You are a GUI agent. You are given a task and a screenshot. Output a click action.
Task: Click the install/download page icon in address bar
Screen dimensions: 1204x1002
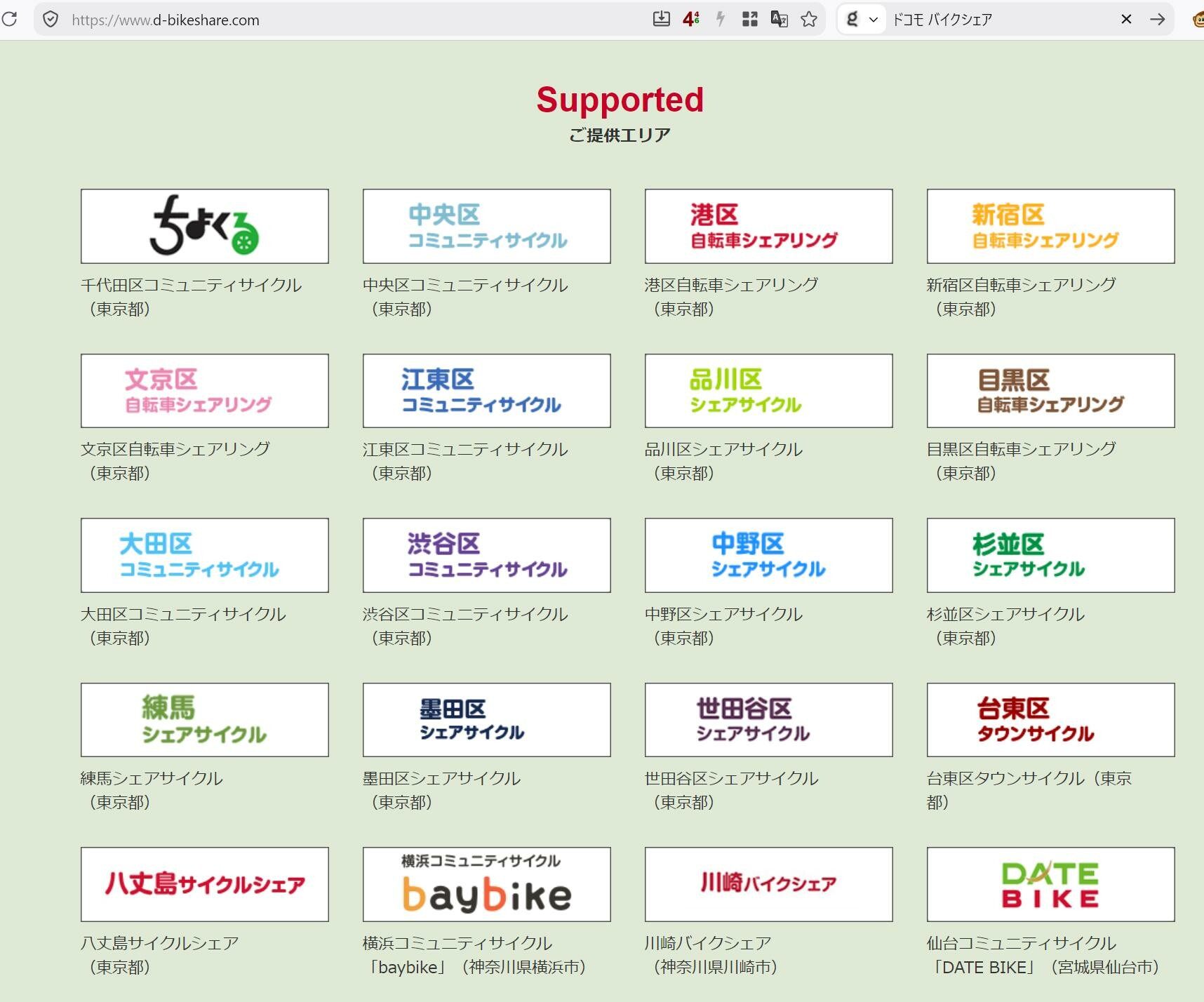point(661,19)
